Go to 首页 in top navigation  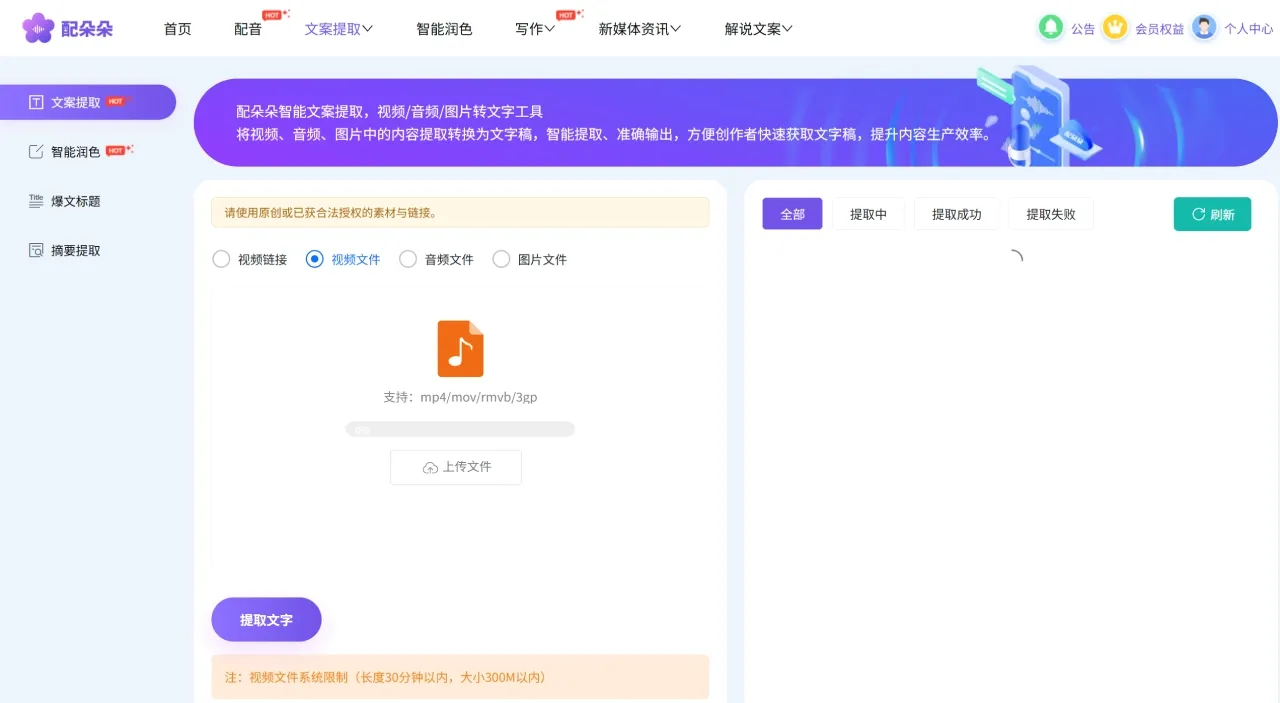177,29
